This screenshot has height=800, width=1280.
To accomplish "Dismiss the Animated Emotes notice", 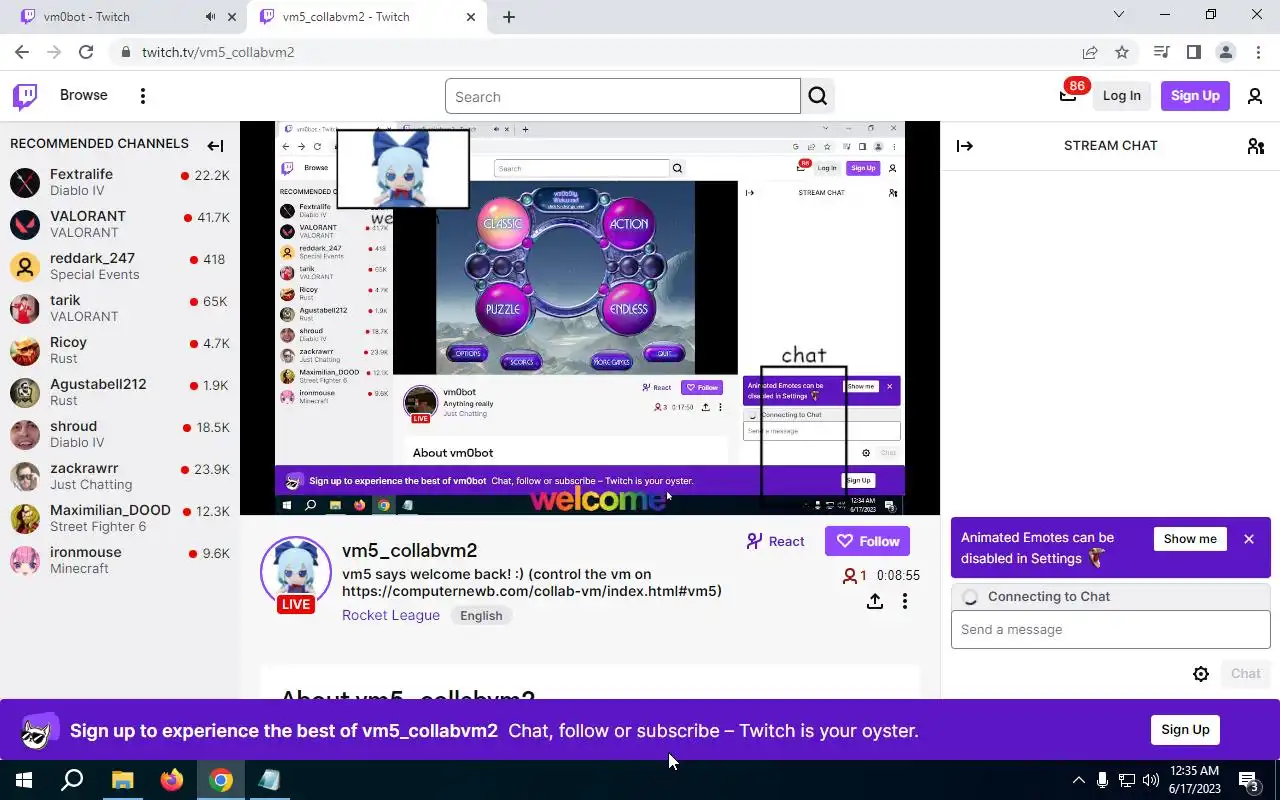I will coord(1248,539).
